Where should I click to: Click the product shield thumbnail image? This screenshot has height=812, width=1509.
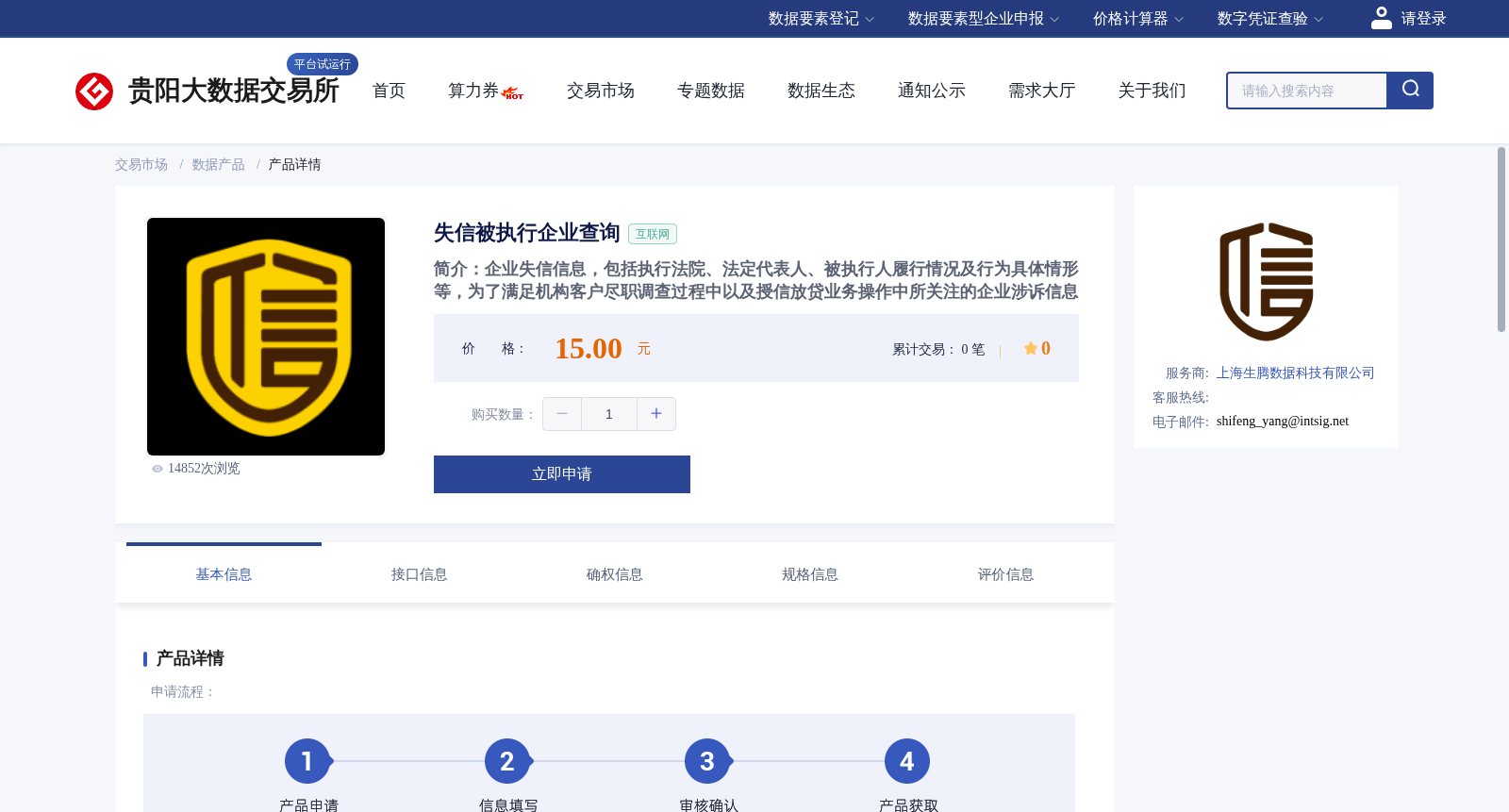pos(266,337)
